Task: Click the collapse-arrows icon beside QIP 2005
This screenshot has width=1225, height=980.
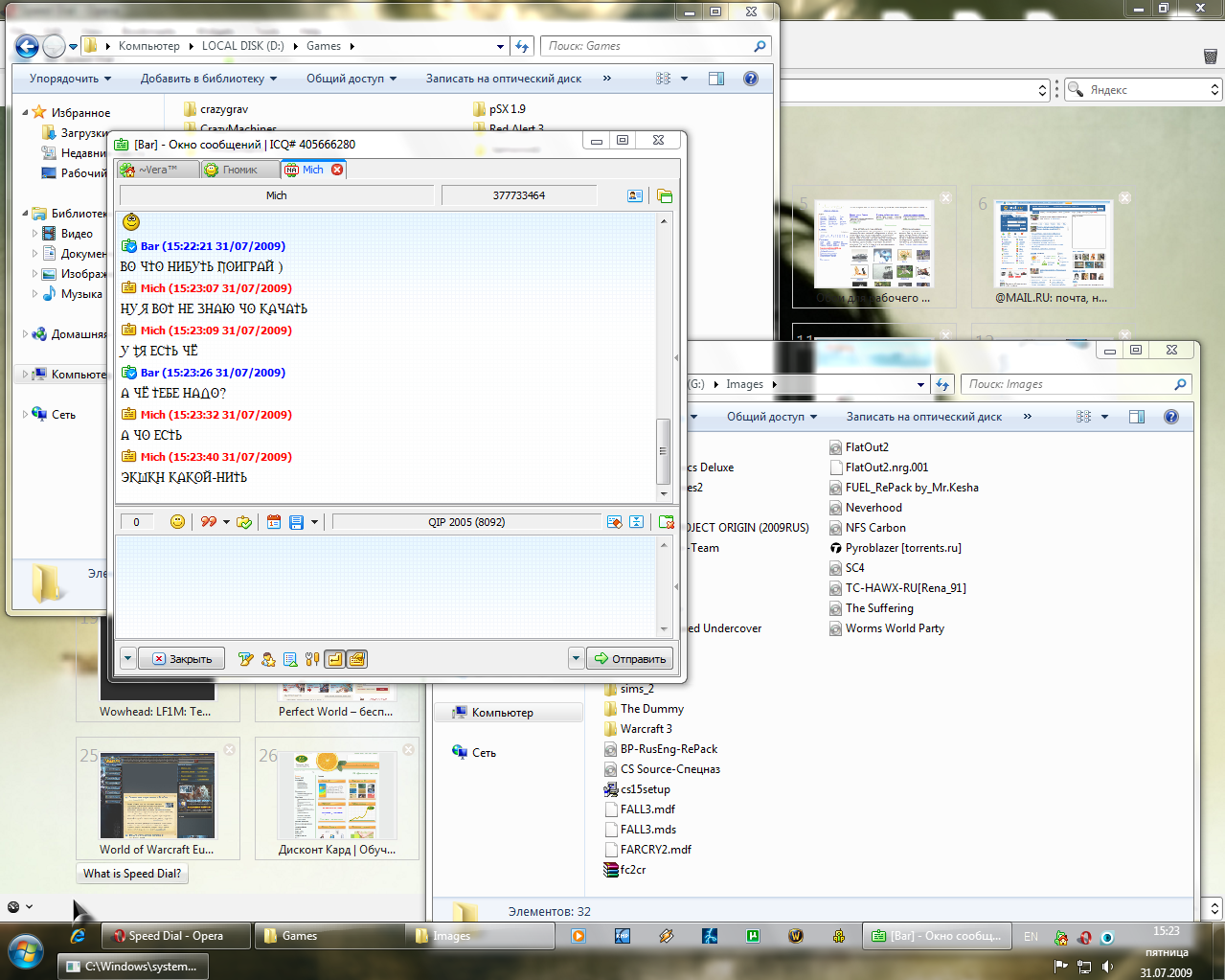Action: (636, 522)
